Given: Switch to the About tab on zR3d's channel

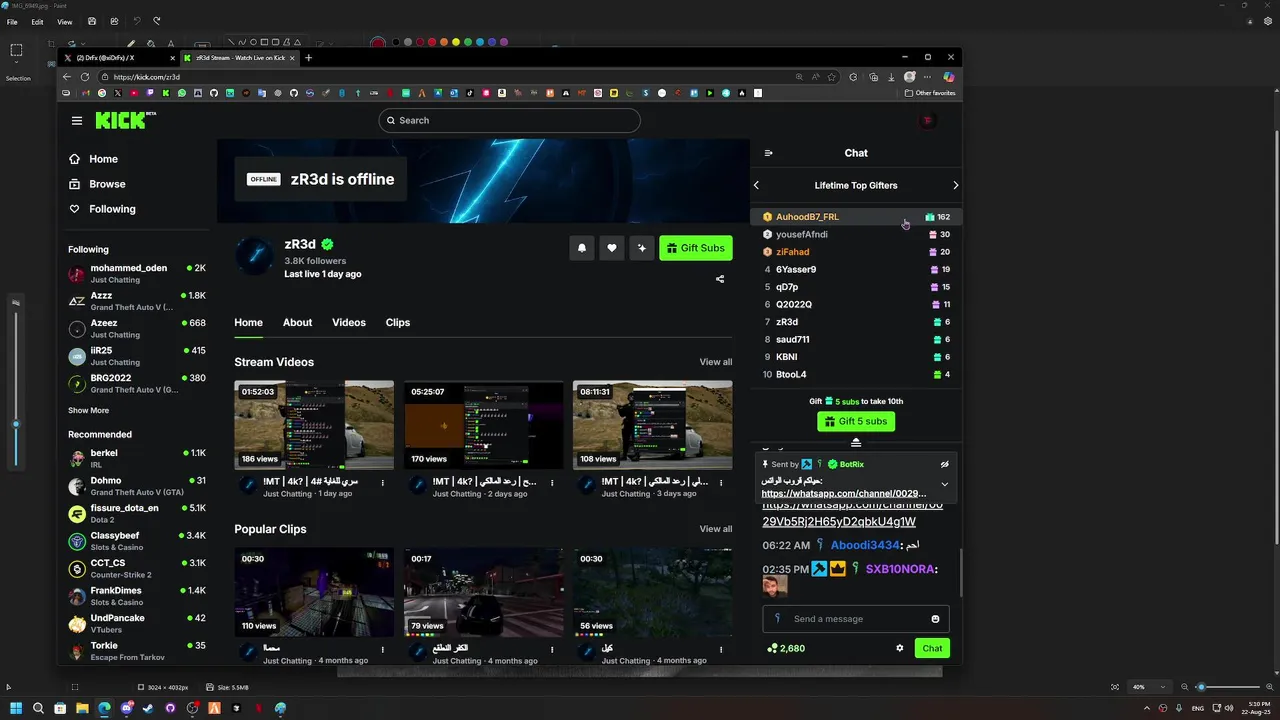Looking at the screenshot, I should click(x=297, y=322).
